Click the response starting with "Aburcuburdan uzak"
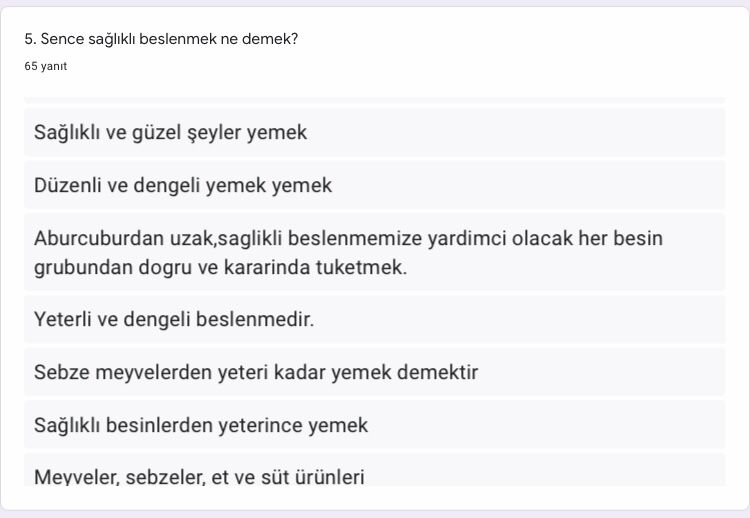 (x=348, y=253)
